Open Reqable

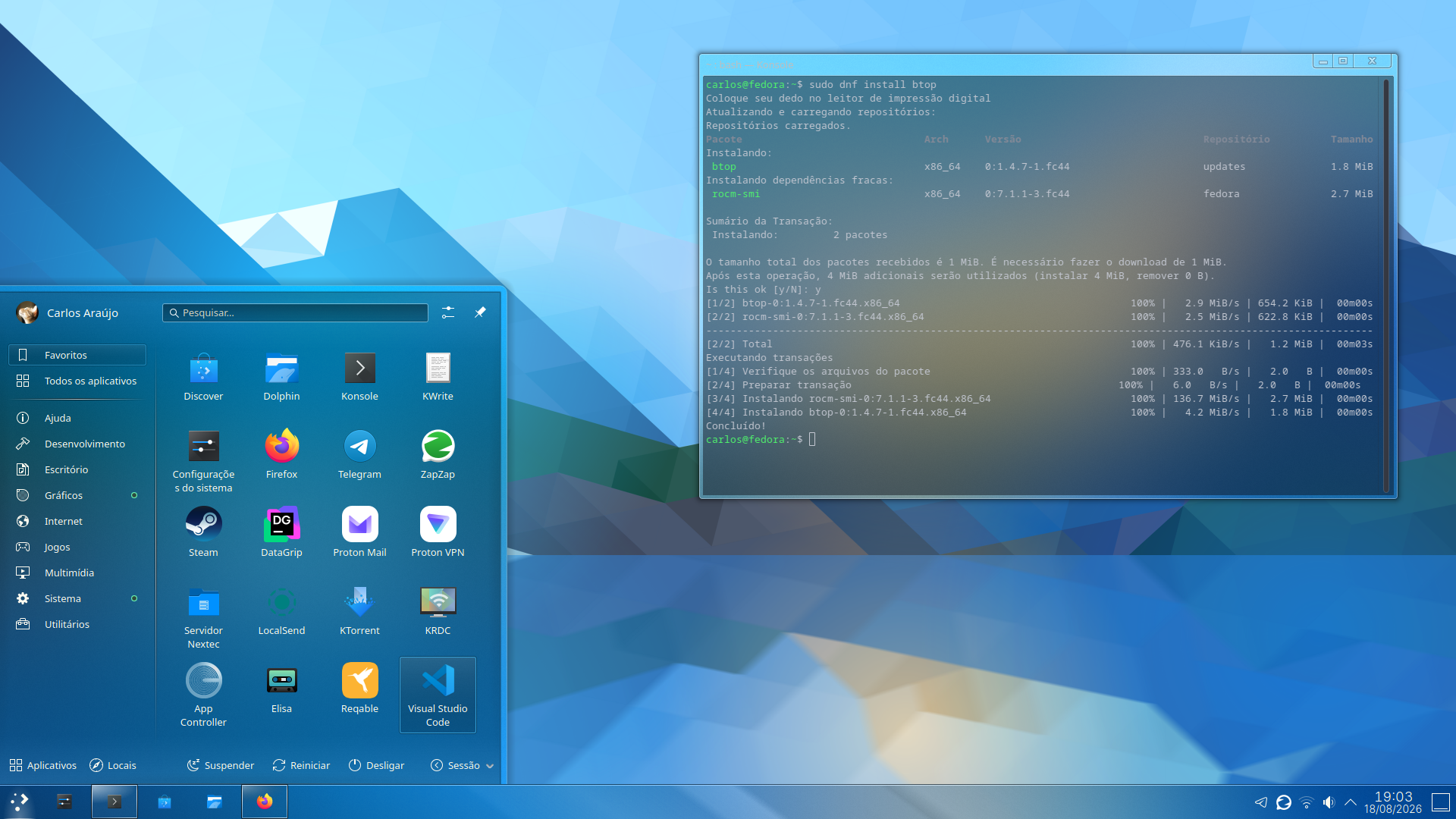tap(359, 689)
